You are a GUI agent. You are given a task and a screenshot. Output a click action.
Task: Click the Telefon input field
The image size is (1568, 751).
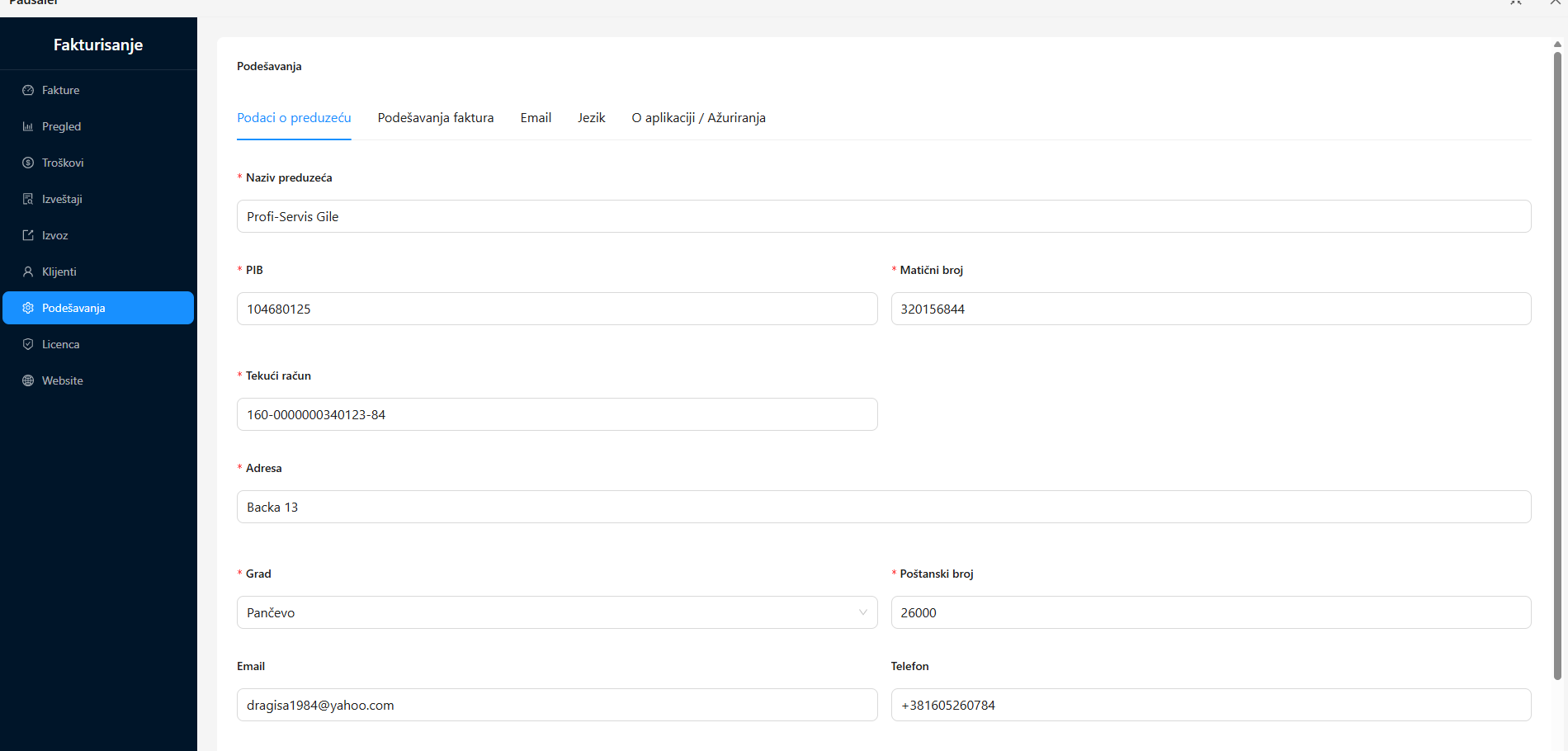coord(1210,705)
